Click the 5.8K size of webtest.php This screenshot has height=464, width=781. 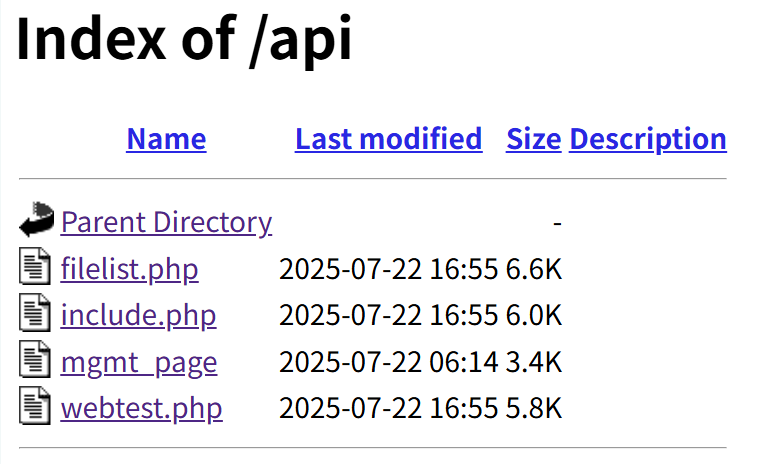(533, 409)
